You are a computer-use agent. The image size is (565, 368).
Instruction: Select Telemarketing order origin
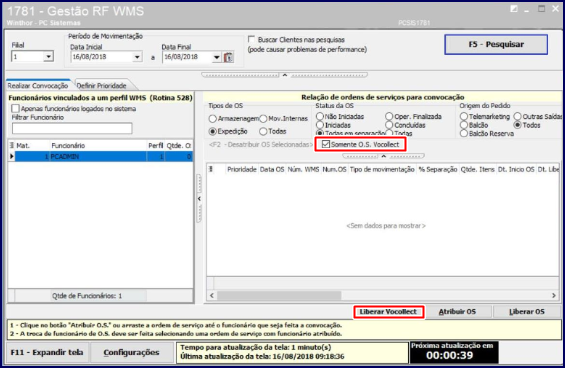464,116
